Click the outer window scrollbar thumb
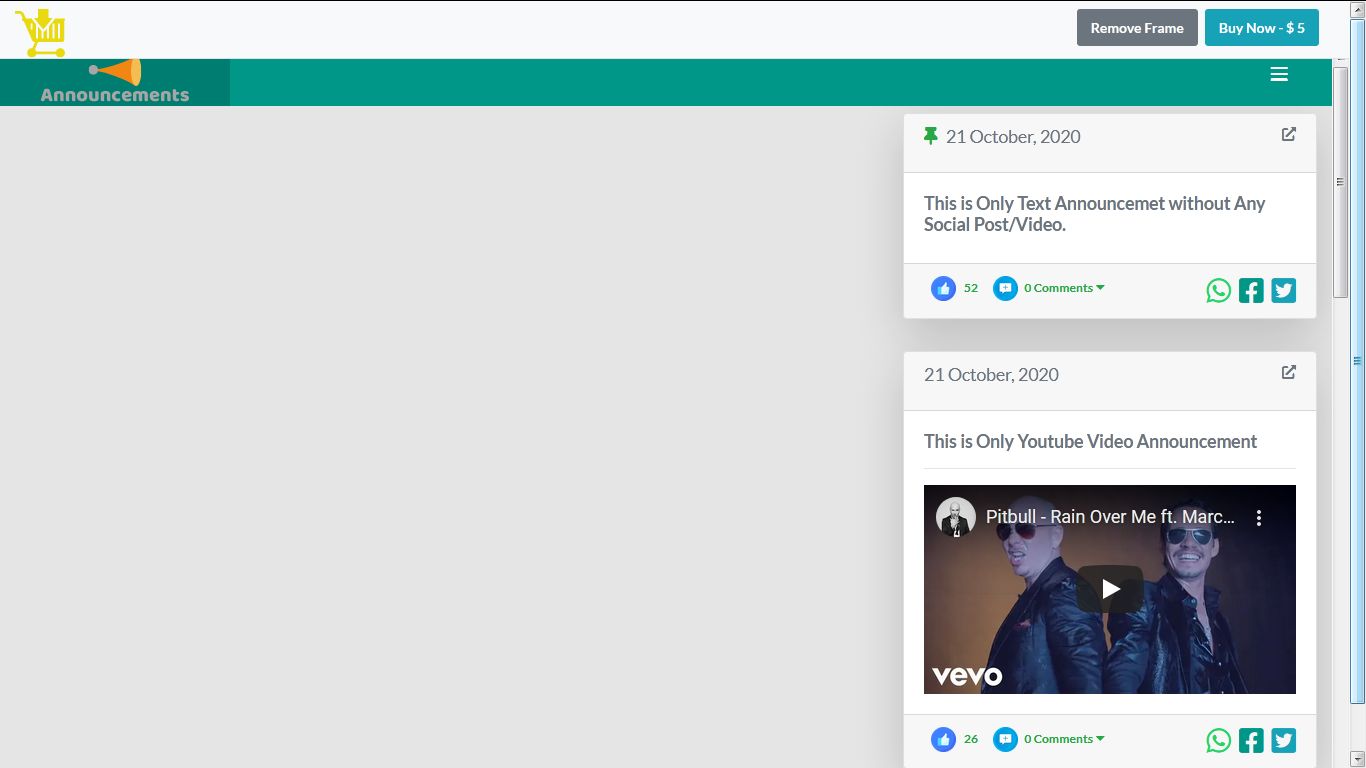Screen dimensions: 1366x768 (1358, 360)
